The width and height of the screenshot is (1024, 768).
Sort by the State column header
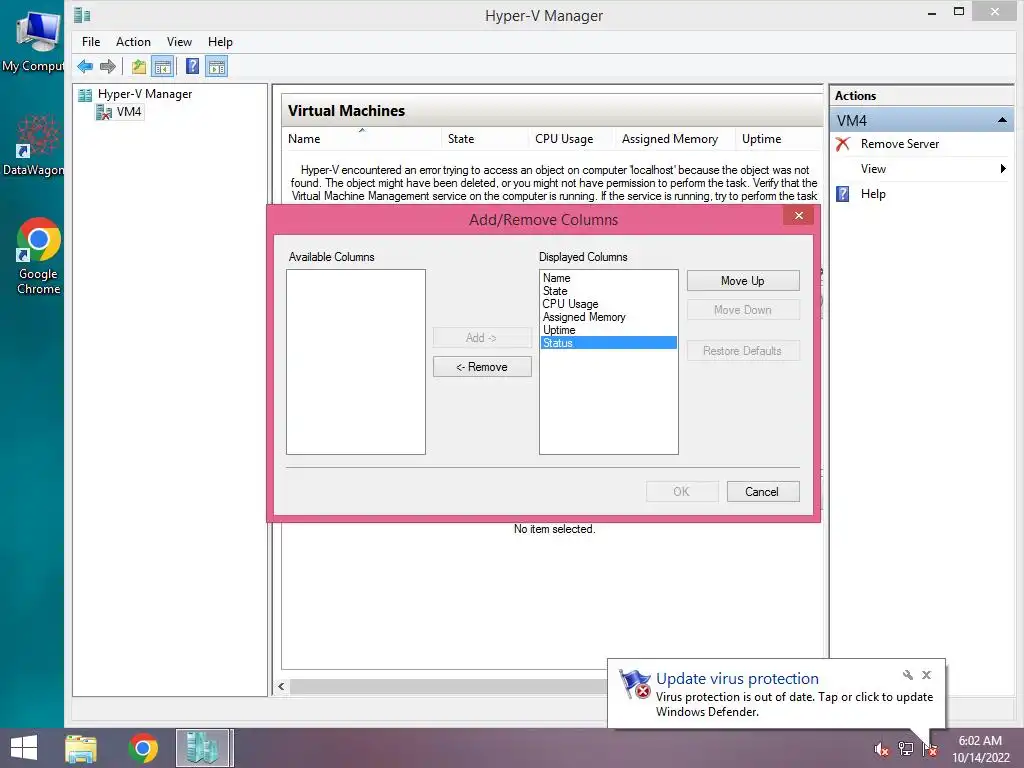485,139
